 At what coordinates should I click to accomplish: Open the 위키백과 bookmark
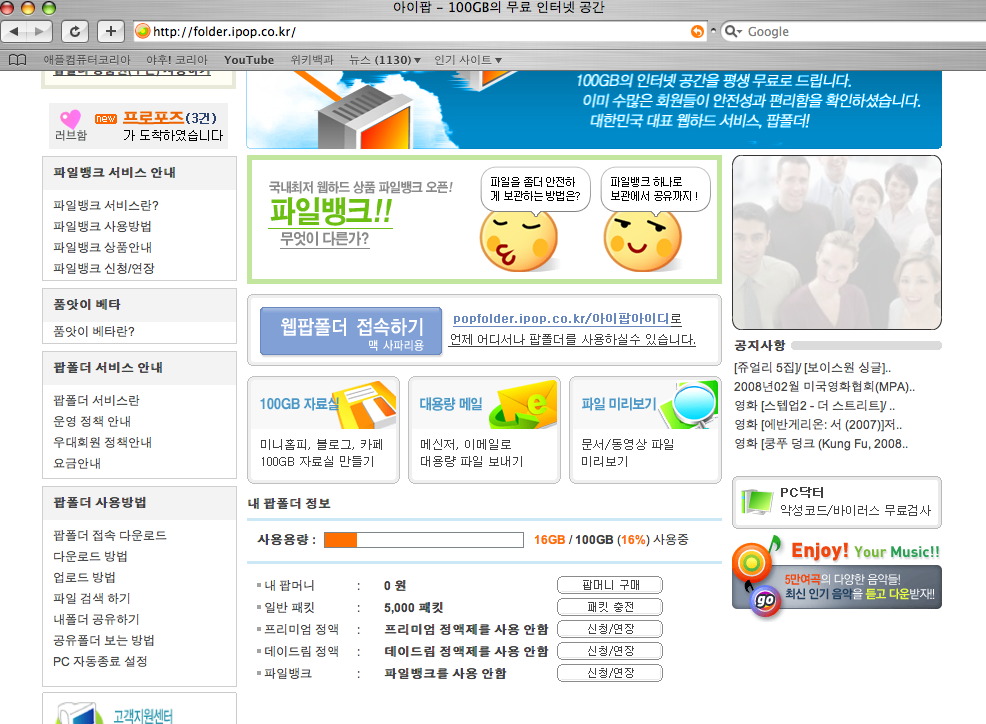pos(312,60)
